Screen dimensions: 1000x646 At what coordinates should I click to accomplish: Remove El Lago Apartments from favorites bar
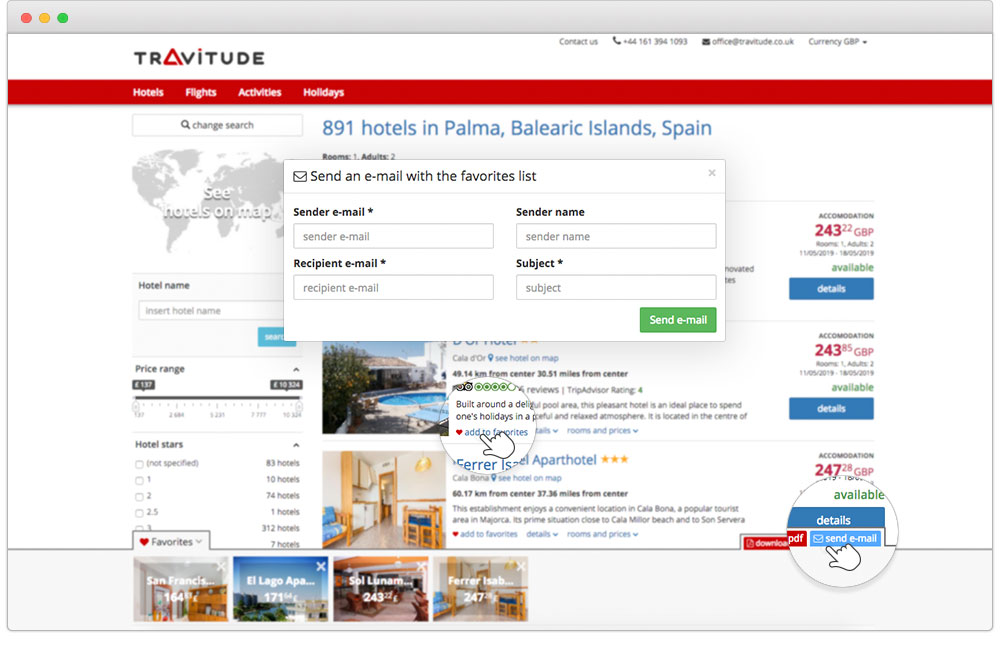pyautogui.click(x=321, y=566)
